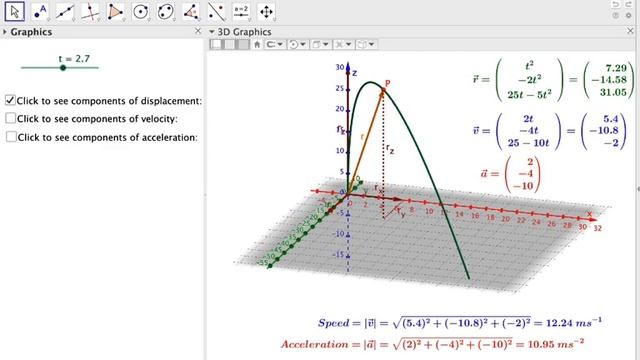The image size is (640, 360).
Task: Check the components of velocity checkbox
Action: tap(10, 118)
